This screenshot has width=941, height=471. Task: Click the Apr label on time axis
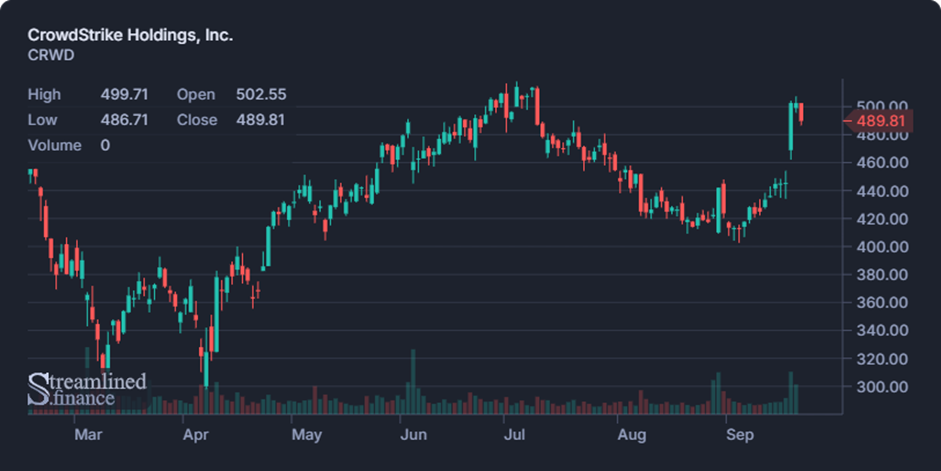(196, 434)
